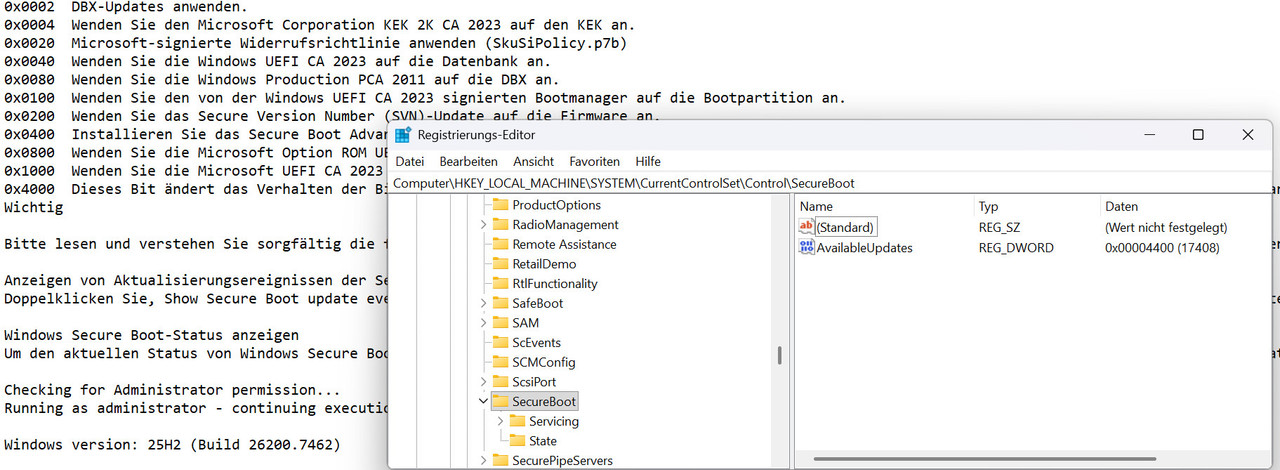Select the SafeBoot folder icon
The width and height of the screenshot is (1280, 470).
click(x=501, y=303)
